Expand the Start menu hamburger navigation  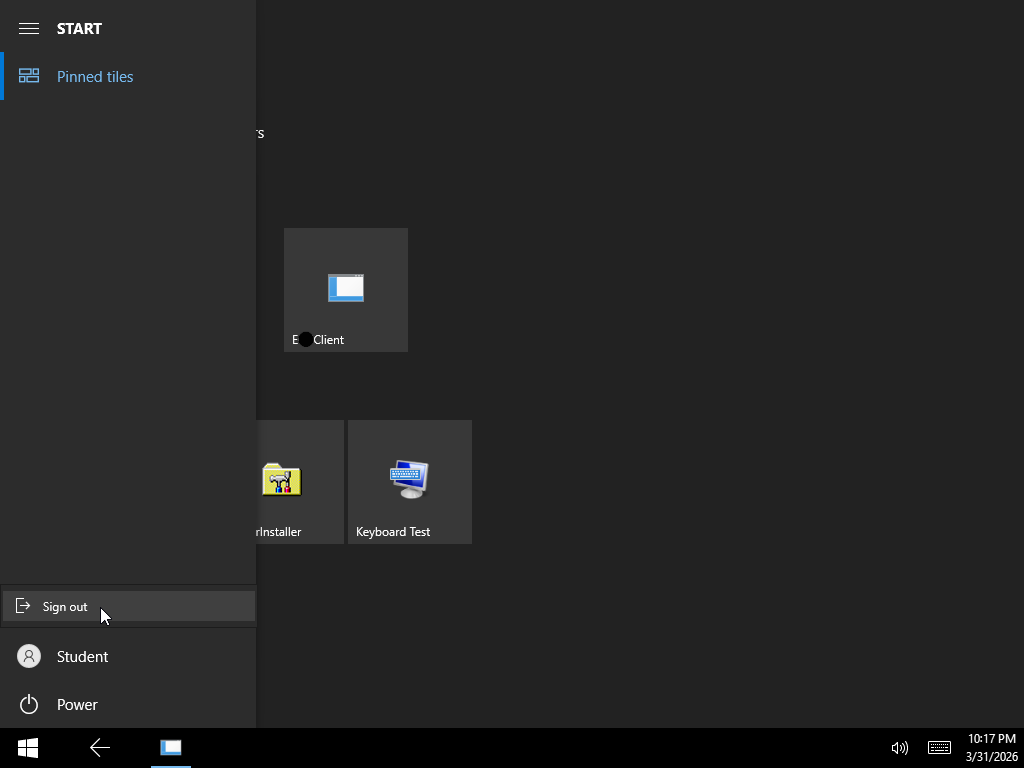[29, 28]
